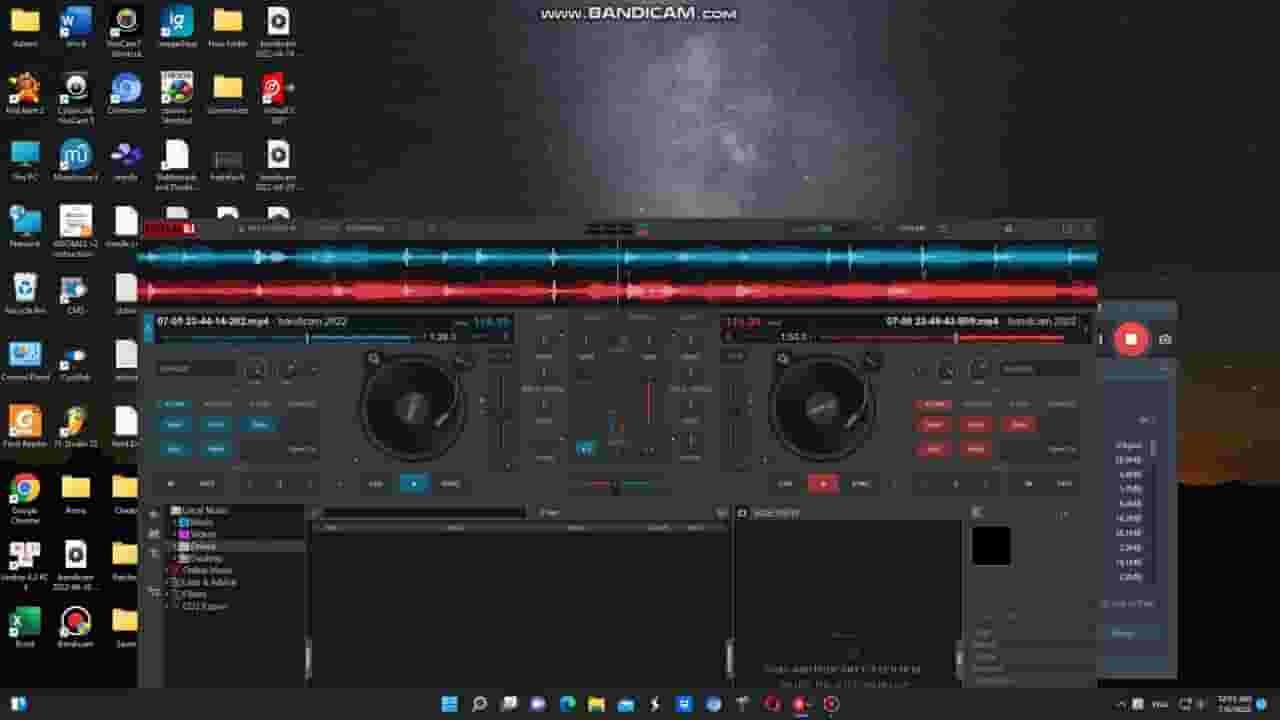The height and width of the screenshot is (720, 1280).
Task: Open the left deck effect name dropdown
Action: click(195, 369)
